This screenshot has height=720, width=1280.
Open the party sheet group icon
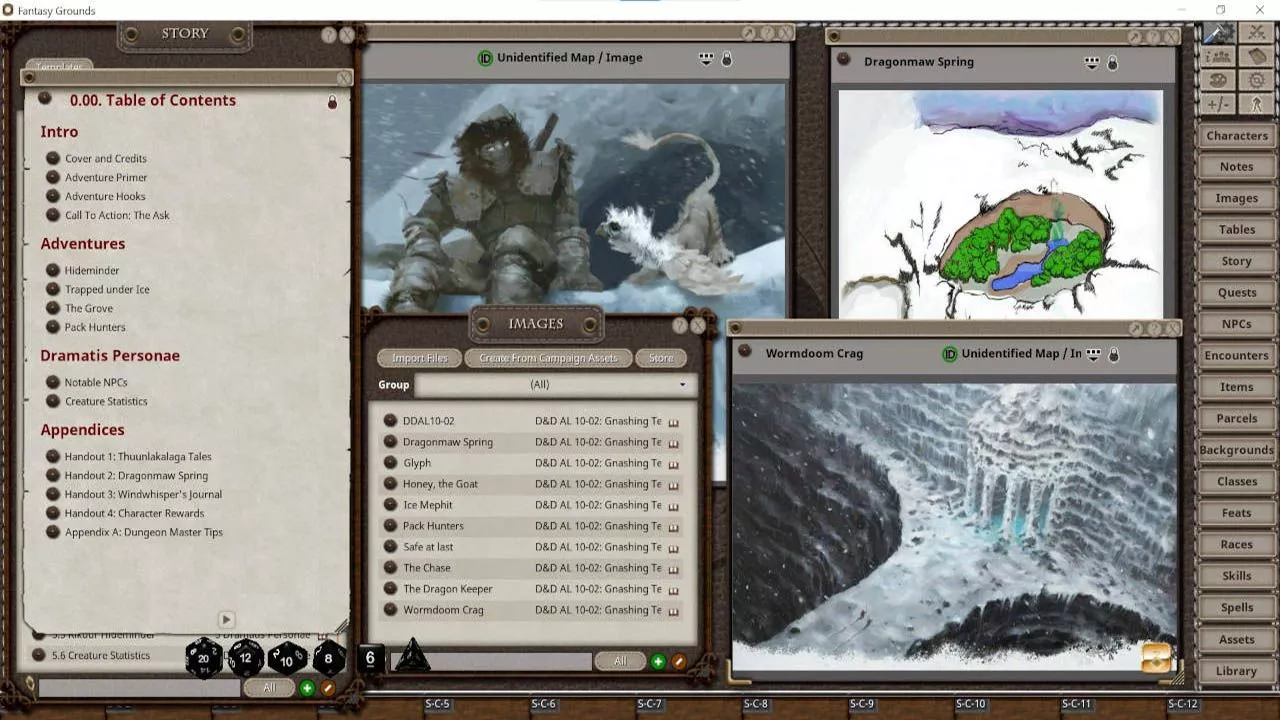(1219, 57)
